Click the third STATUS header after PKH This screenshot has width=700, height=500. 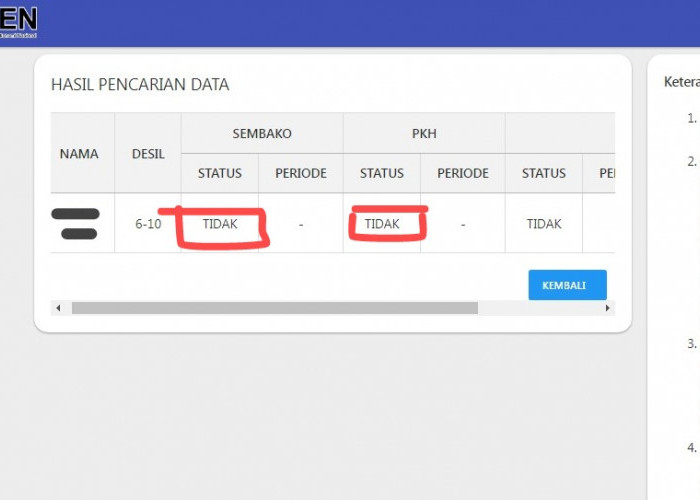[544, 173]
